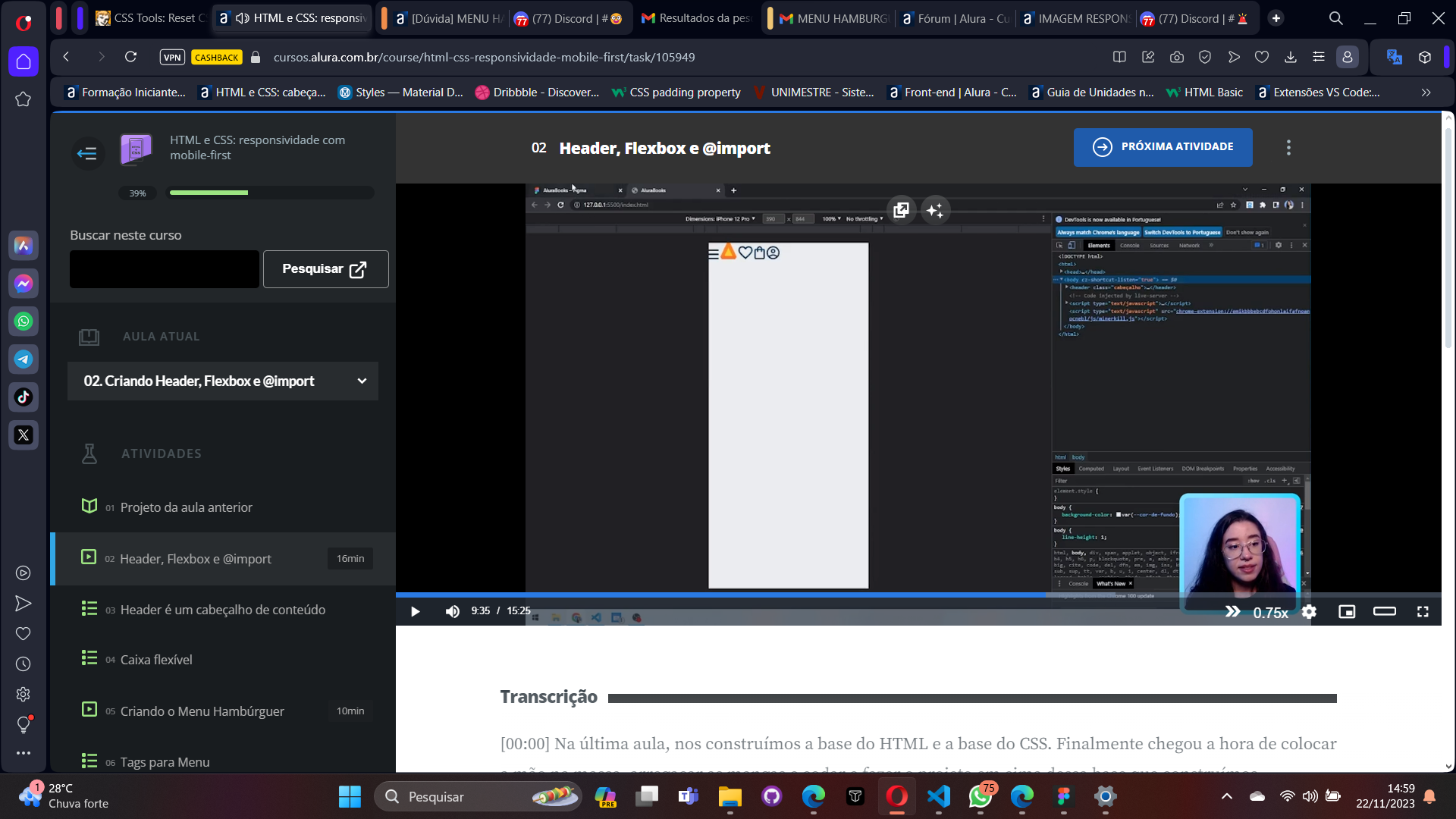
Task: Open activity '04 Caixa flexível'
Action: click(x=223, y=660)
